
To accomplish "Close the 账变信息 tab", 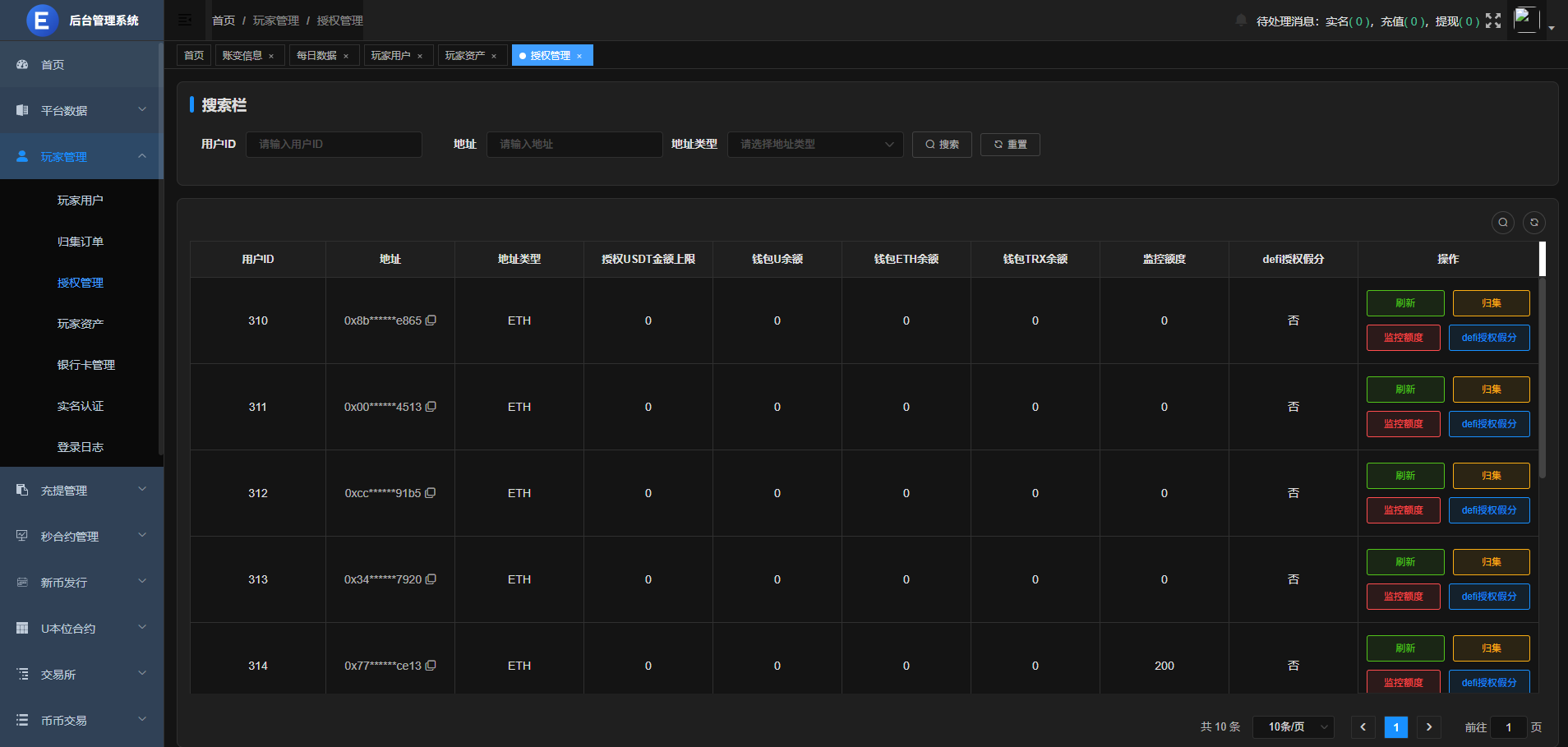I will [x=271, y=56].
